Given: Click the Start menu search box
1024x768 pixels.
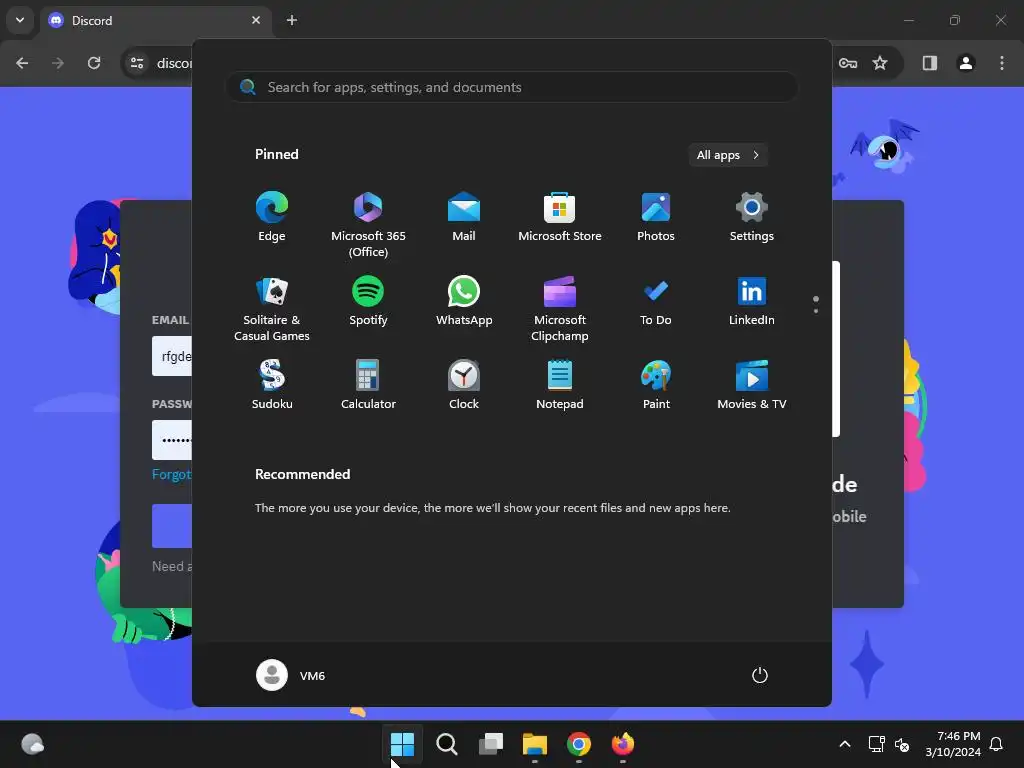Looking at the screenshot, I should coord(512,87).
